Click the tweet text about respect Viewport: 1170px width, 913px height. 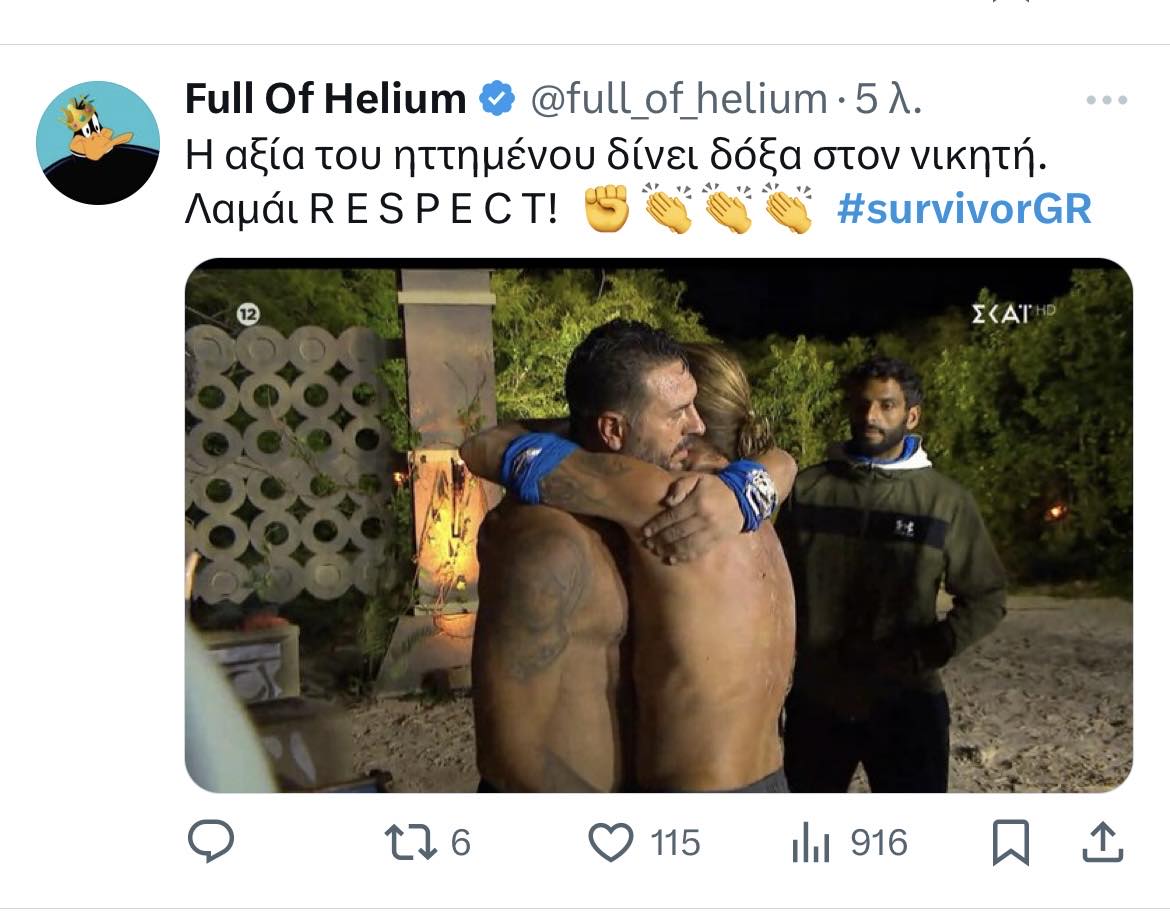[x=616, y=183]
